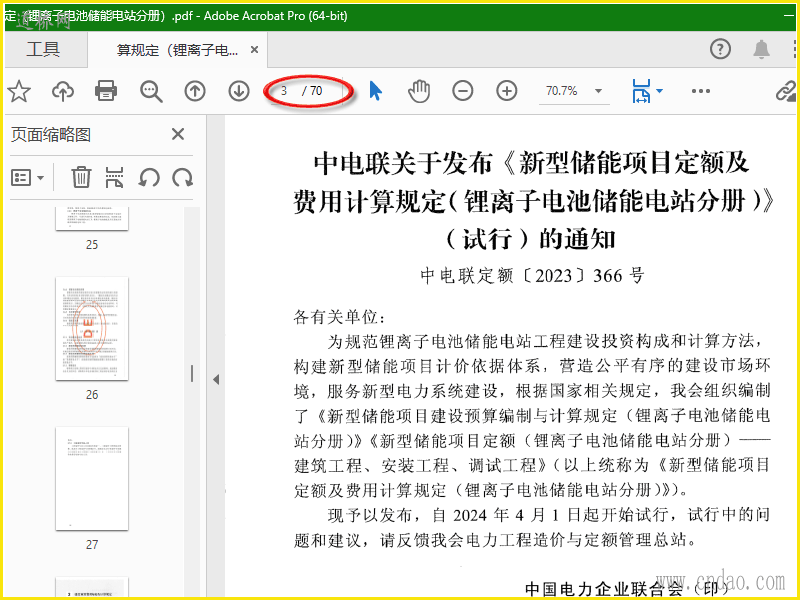Zoom out with minus button

pos(463,91)
